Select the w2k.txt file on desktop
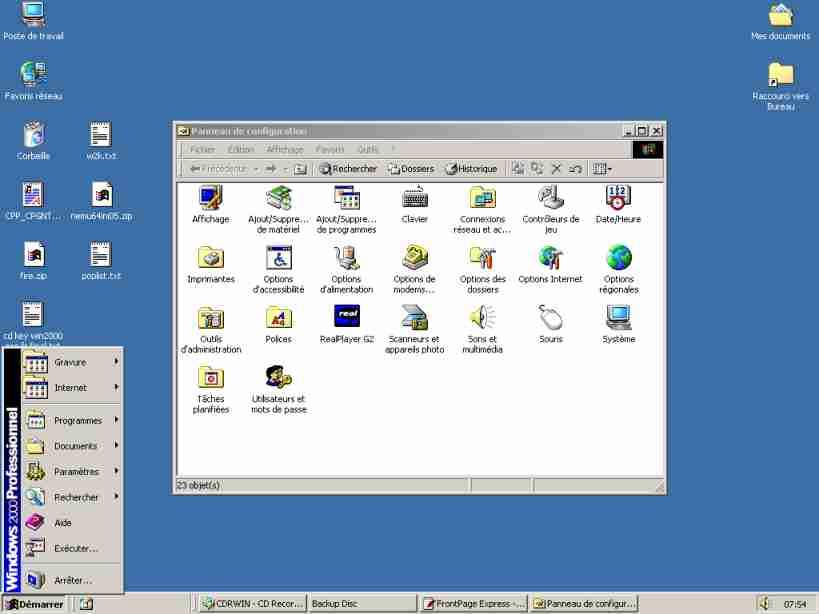Screen dimensions: 819x614 101,141
